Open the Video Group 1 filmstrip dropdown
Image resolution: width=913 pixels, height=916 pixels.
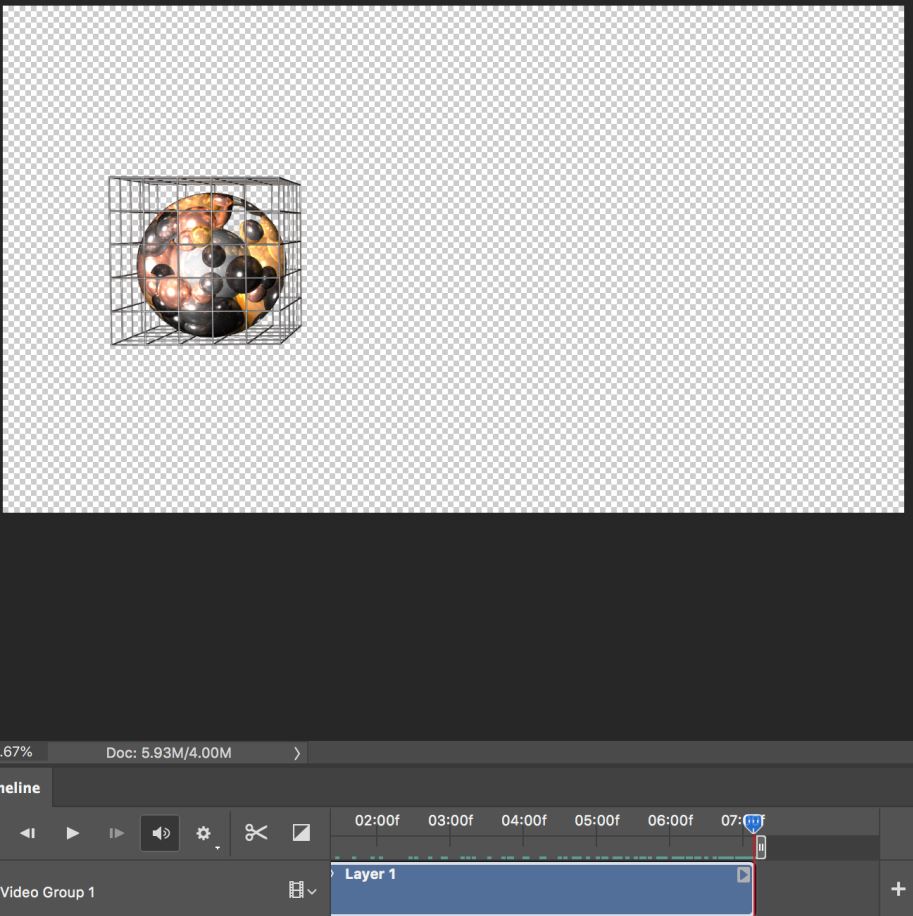(x=303, y=890)
